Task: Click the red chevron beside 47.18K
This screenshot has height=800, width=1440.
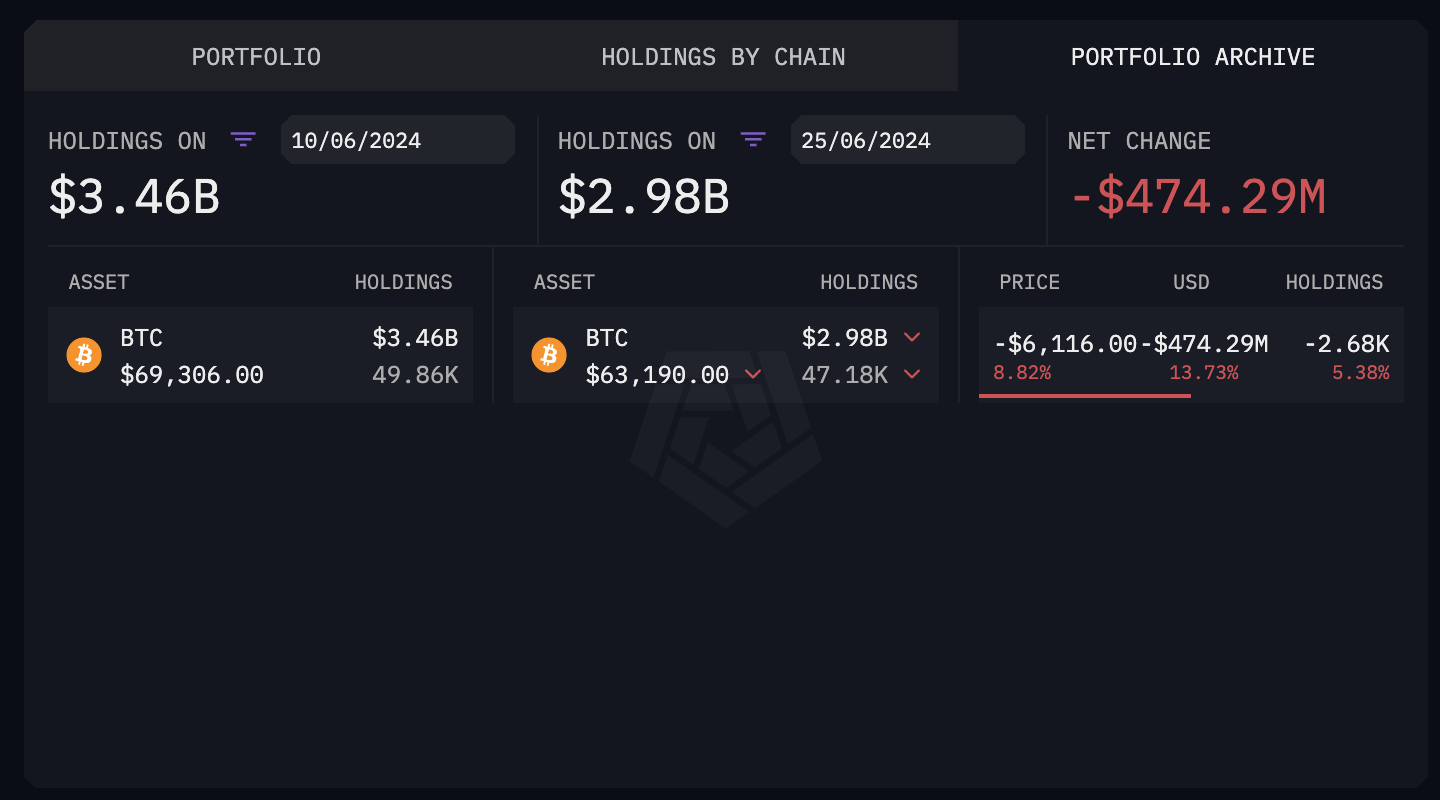Action: (911, 374)
